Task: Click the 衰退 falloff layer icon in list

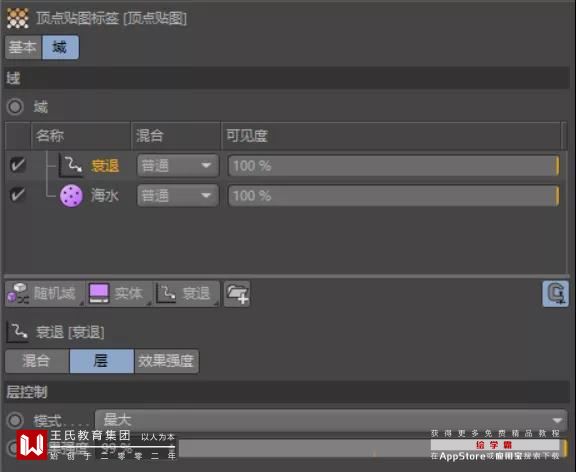Action: point(71,166)
